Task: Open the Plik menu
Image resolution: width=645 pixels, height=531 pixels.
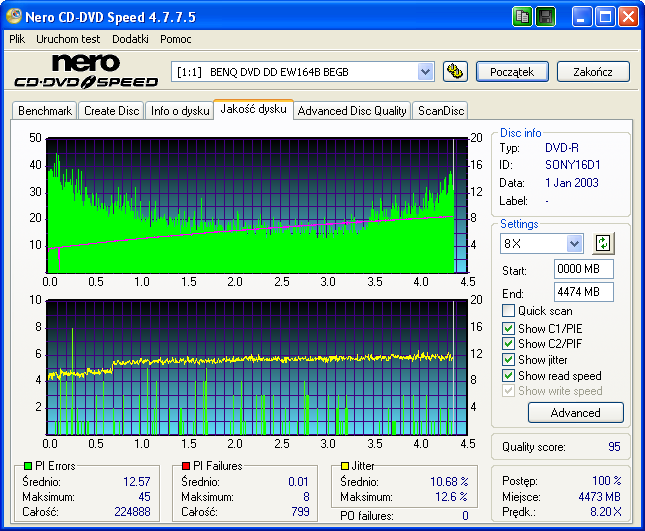Action: [x=17, y=39]
